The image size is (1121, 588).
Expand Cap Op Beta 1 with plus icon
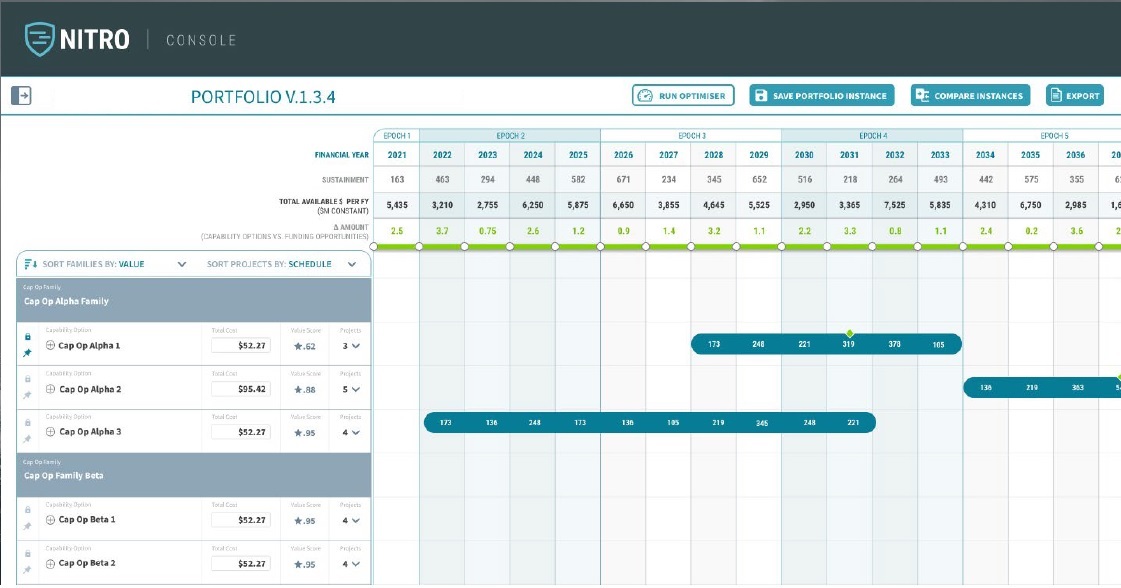pyautogui.click(x=50, y=520)
